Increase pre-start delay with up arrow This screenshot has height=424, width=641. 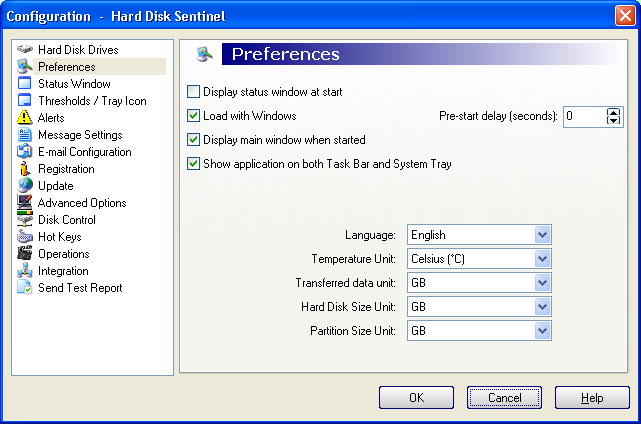click(613, 112)
